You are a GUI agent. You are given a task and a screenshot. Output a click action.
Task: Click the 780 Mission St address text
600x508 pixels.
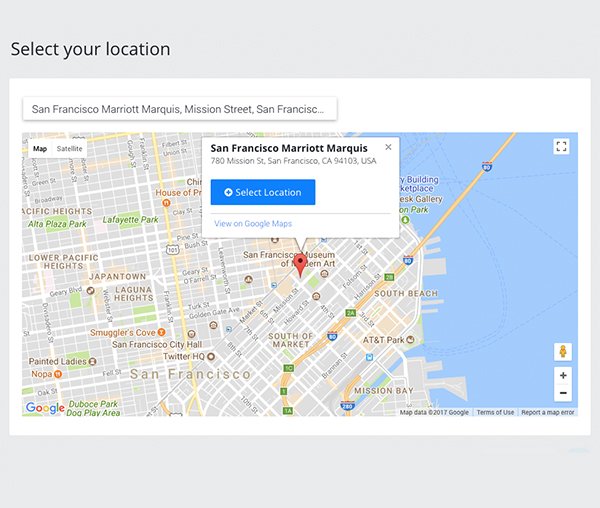tap(293, 161)
